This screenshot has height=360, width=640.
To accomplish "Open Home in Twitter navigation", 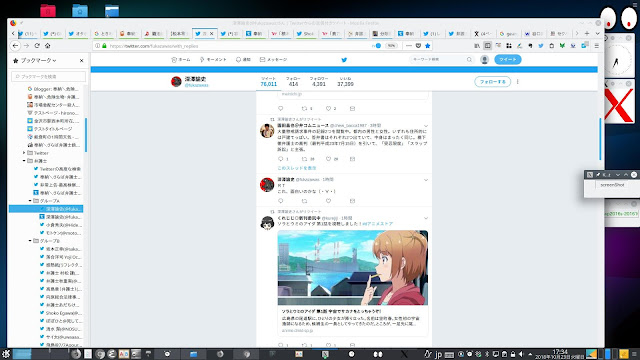I will click(x=181, y=60).
